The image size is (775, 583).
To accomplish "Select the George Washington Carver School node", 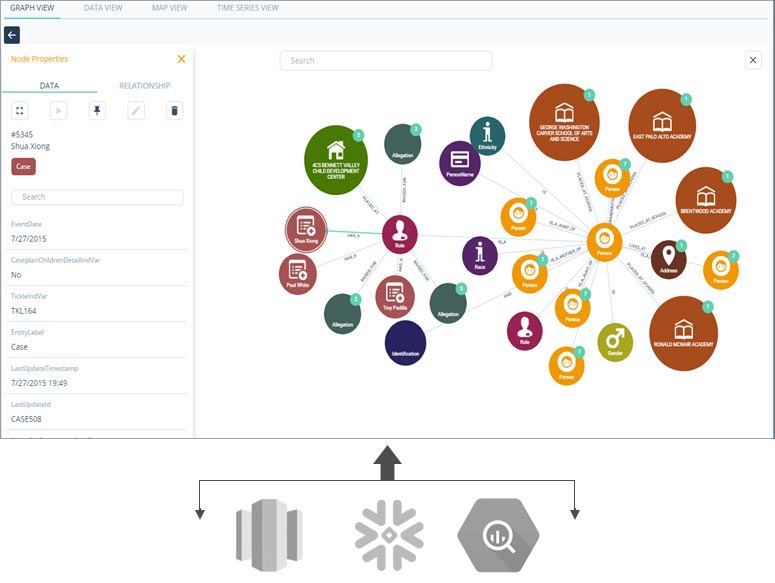I will click(x=564, y=122).
